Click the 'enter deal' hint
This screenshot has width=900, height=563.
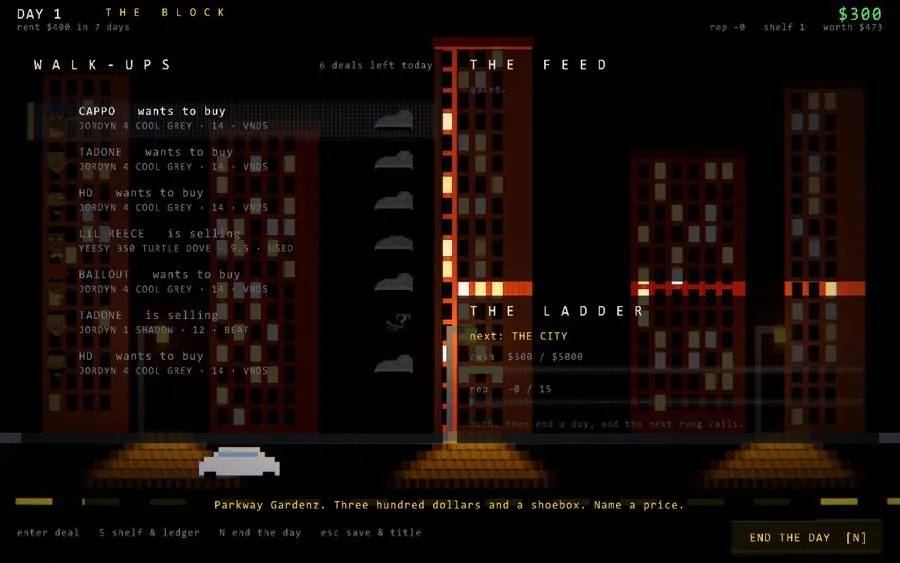(48, 533)
